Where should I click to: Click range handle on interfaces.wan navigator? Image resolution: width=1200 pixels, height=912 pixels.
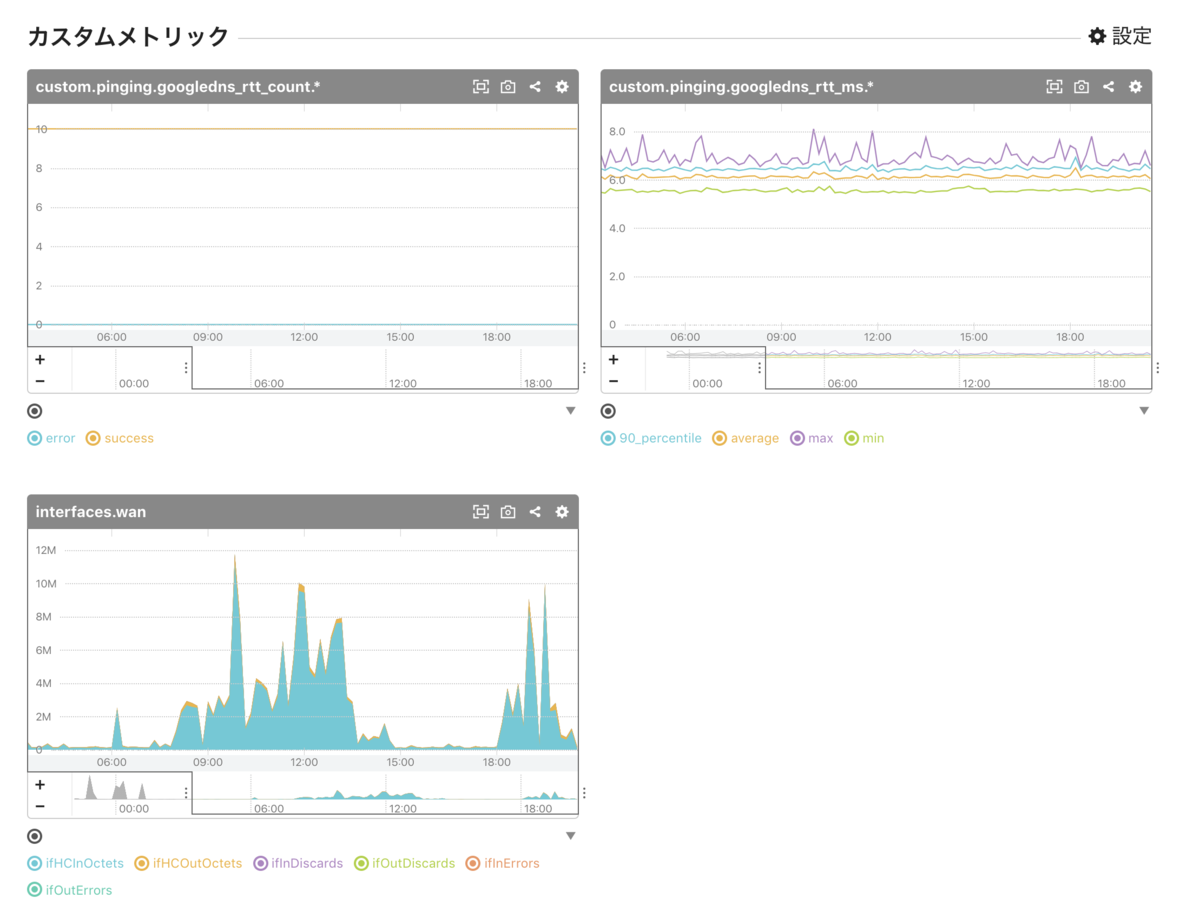click(186, 793)
